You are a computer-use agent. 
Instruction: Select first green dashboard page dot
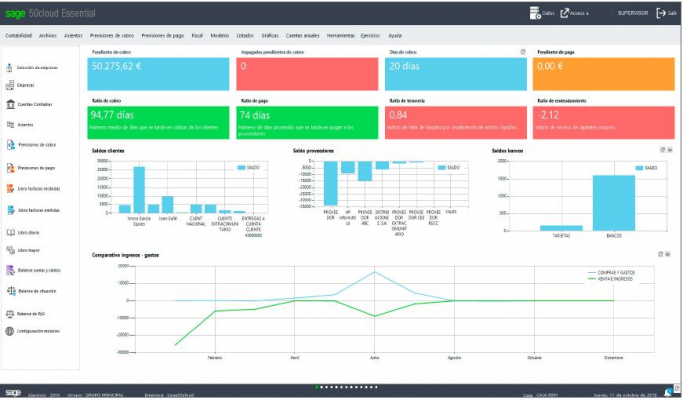317,387
